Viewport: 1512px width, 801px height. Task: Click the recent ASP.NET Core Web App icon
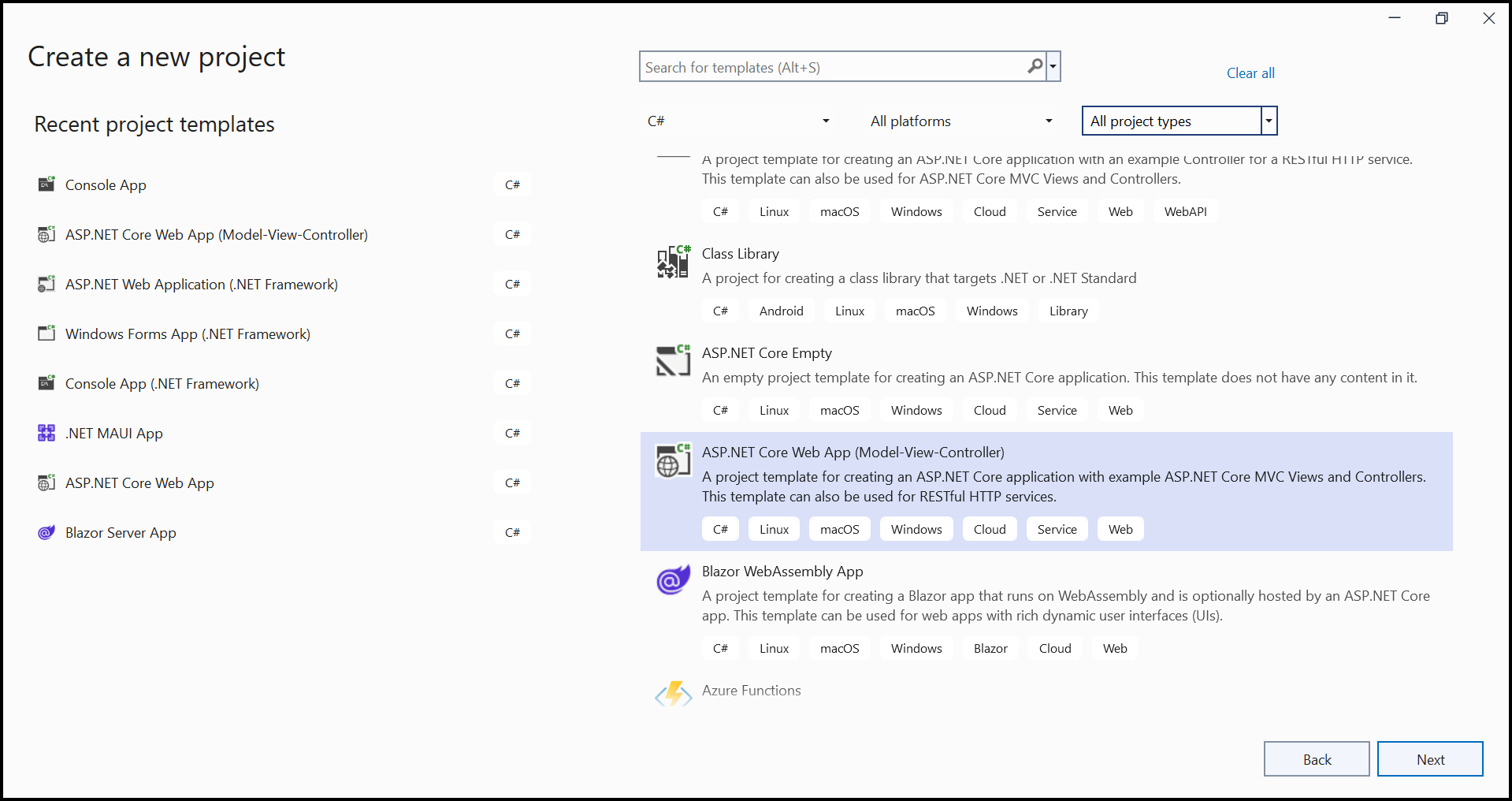pos(46,482)
